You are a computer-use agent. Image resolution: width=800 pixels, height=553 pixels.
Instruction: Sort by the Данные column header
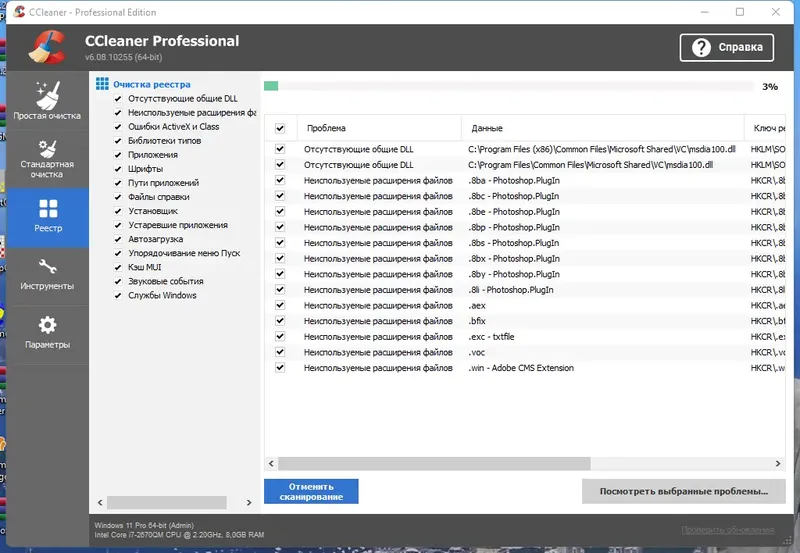[487, 128]
